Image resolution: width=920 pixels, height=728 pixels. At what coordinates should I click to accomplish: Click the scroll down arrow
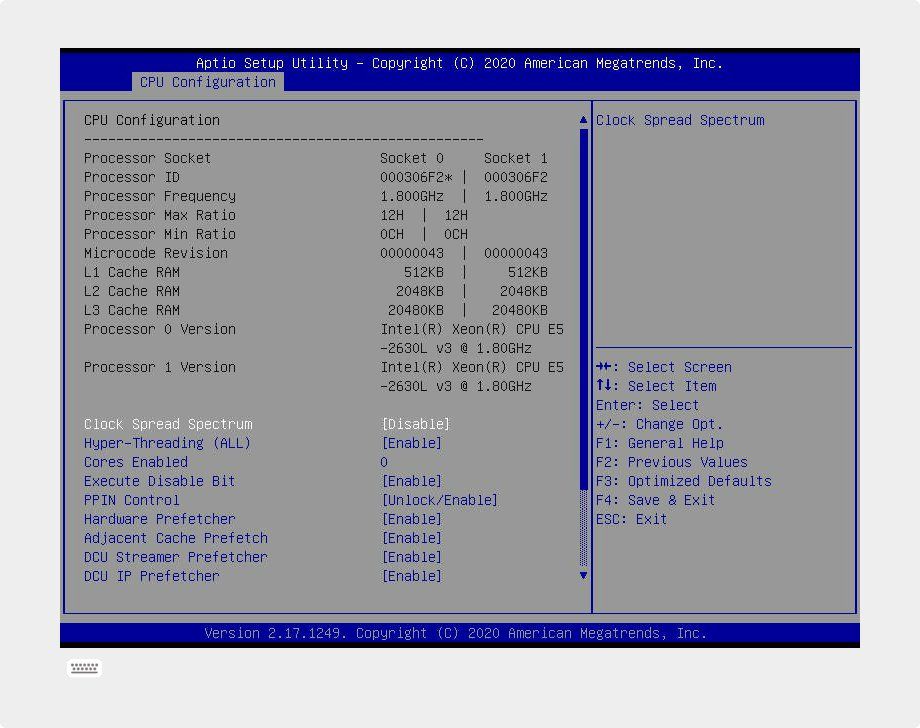[583, 575]
